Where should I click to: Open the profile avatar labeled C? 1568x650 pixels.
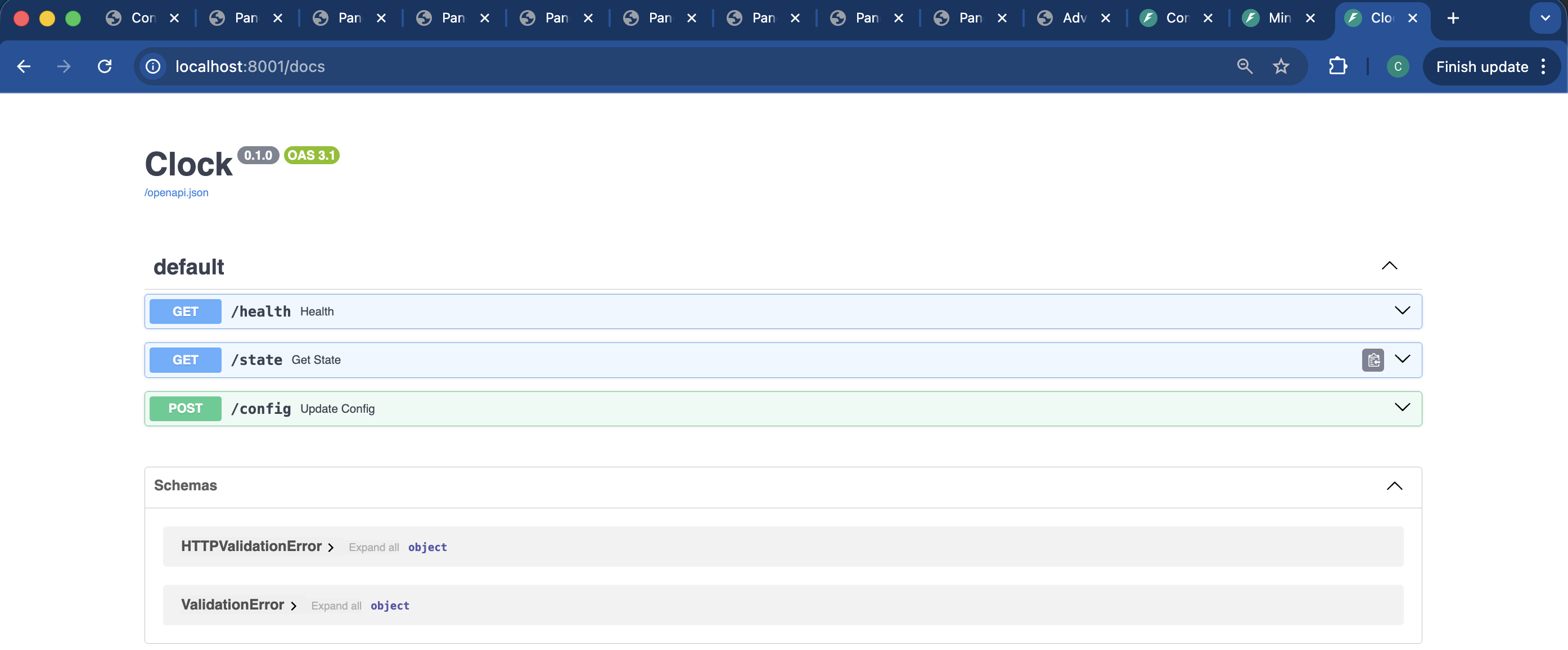[1398, 66]
